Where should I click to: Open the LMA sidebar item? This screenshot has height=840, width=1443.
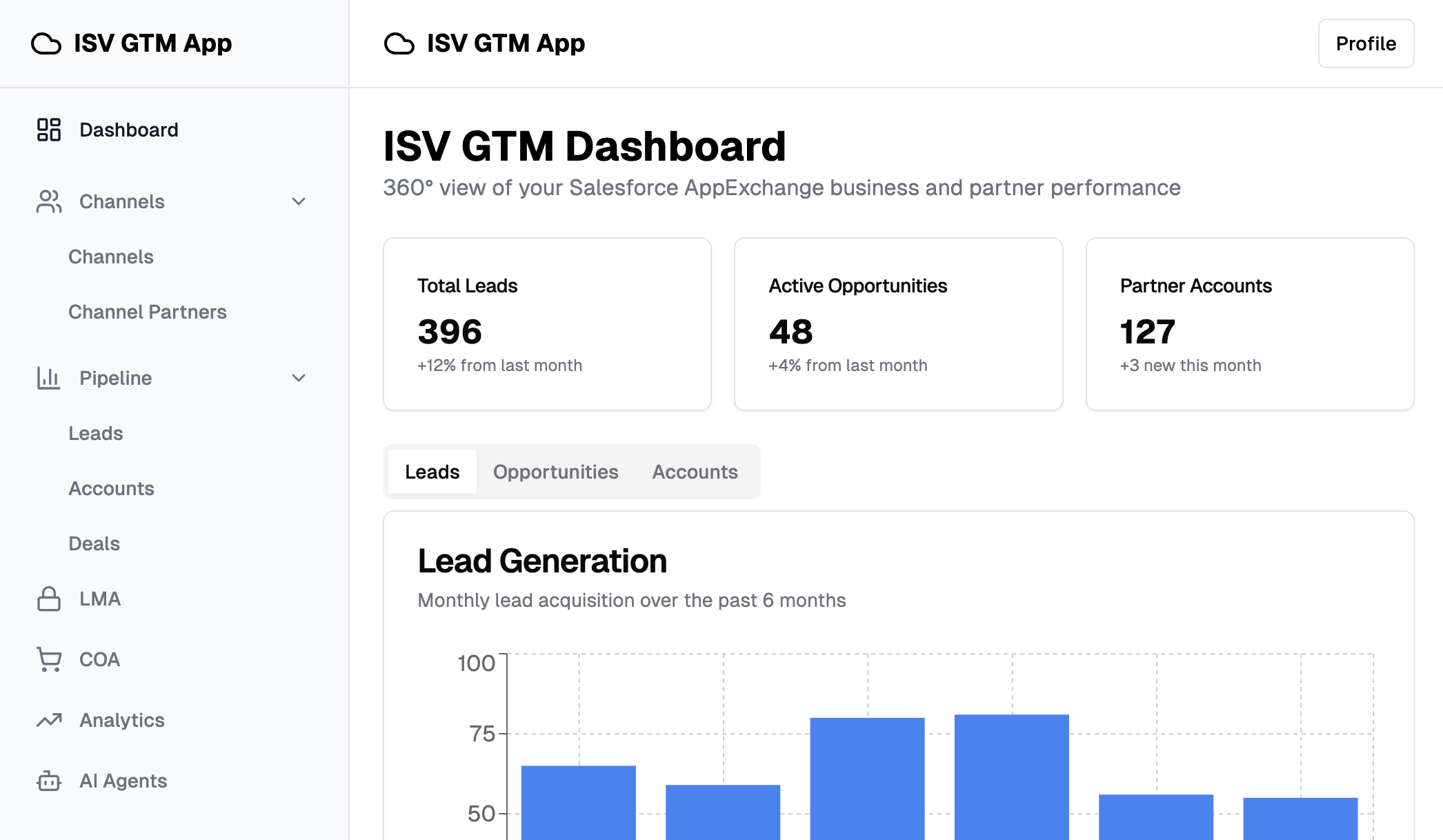point(175,599)
